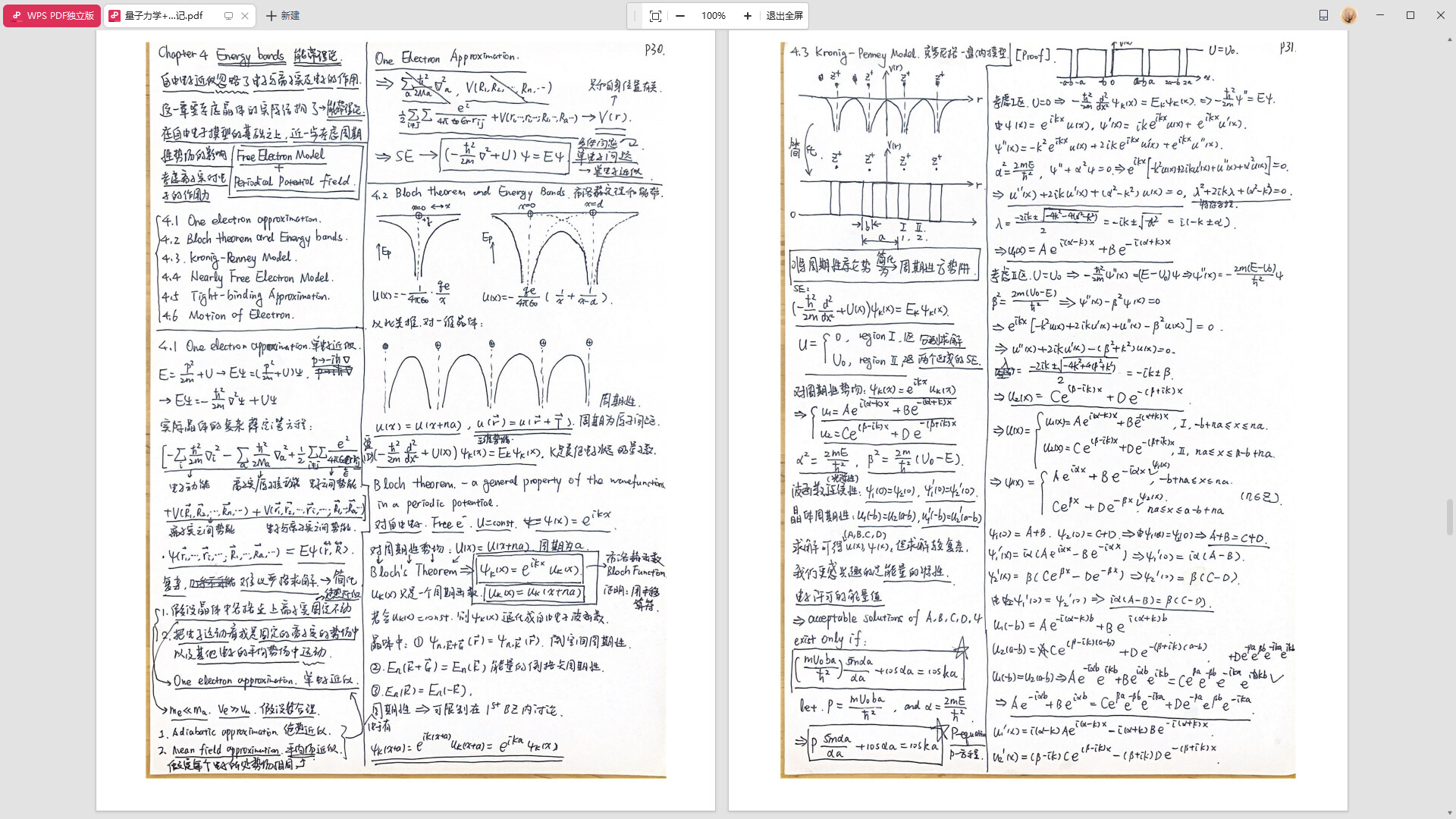1456x819 pixels.
Task: Click 退出全屏 to exit fullscreen
Action: click(784, 15)
